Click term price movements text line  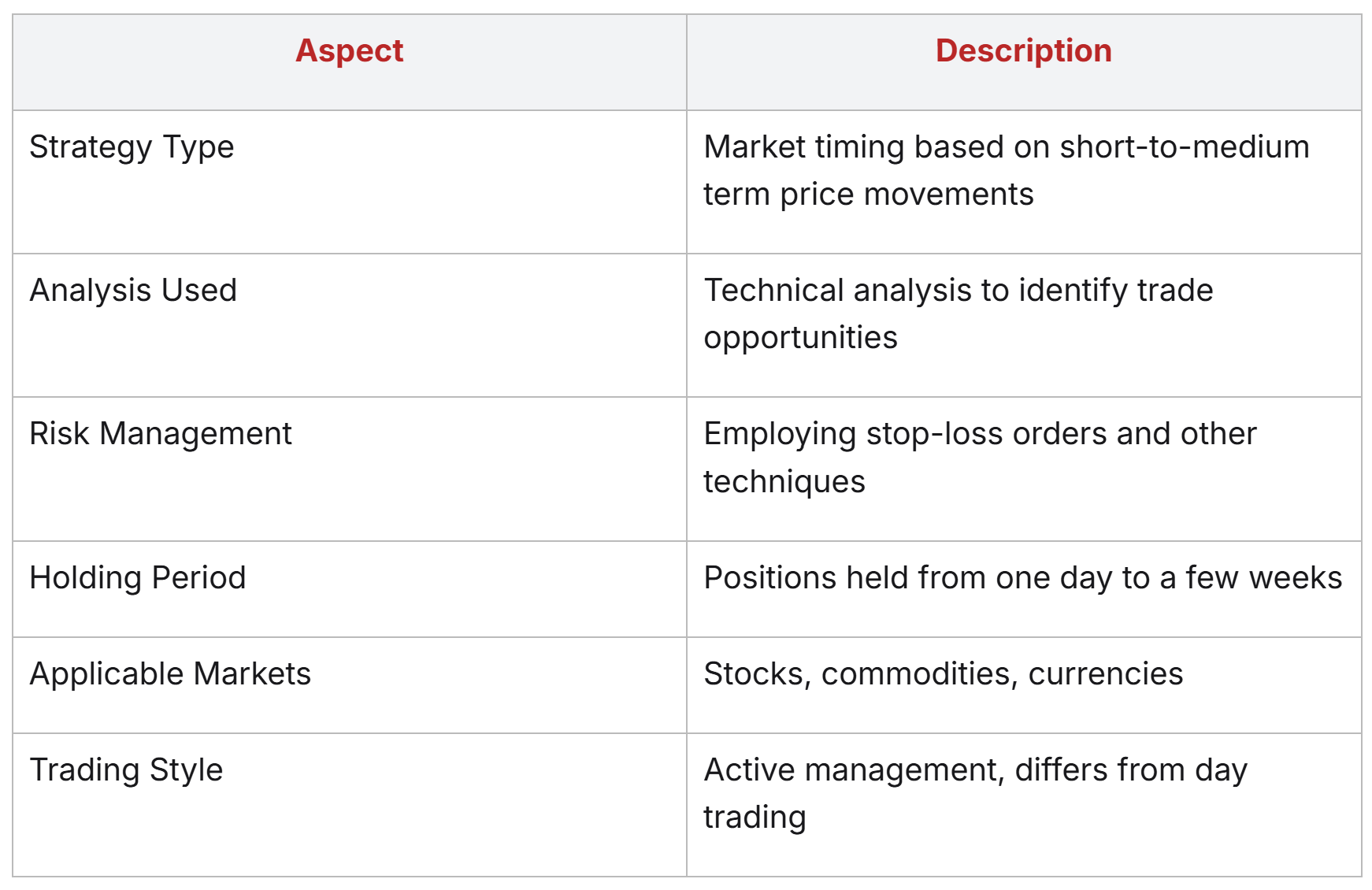pyautogui.click(x=868, y=195)
